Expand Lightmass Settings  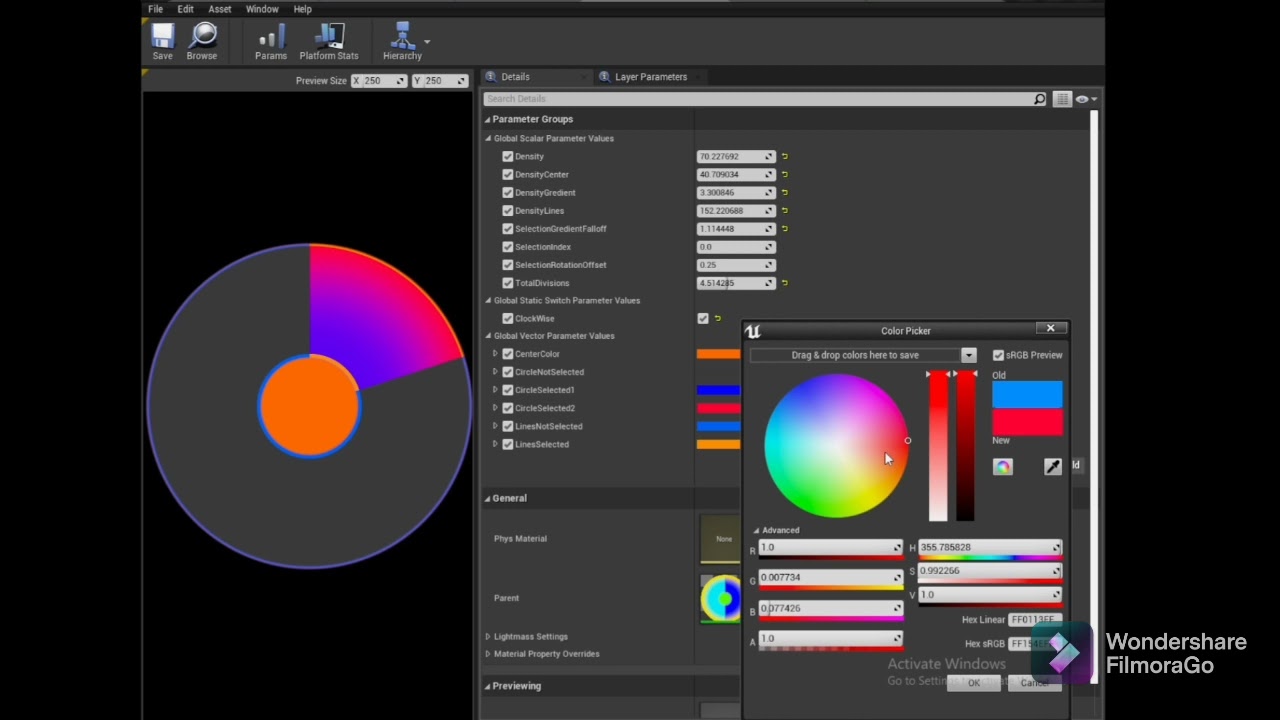click(488, 636)
